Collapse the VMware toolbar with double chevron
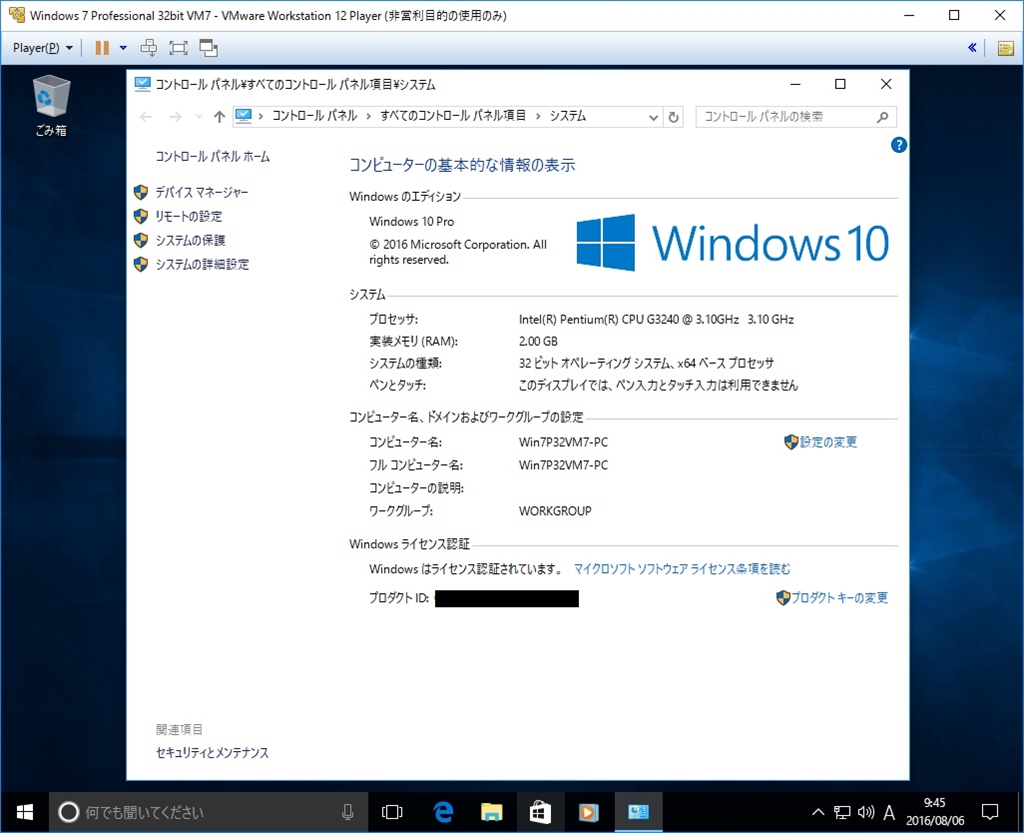 (x=972, y=48)
